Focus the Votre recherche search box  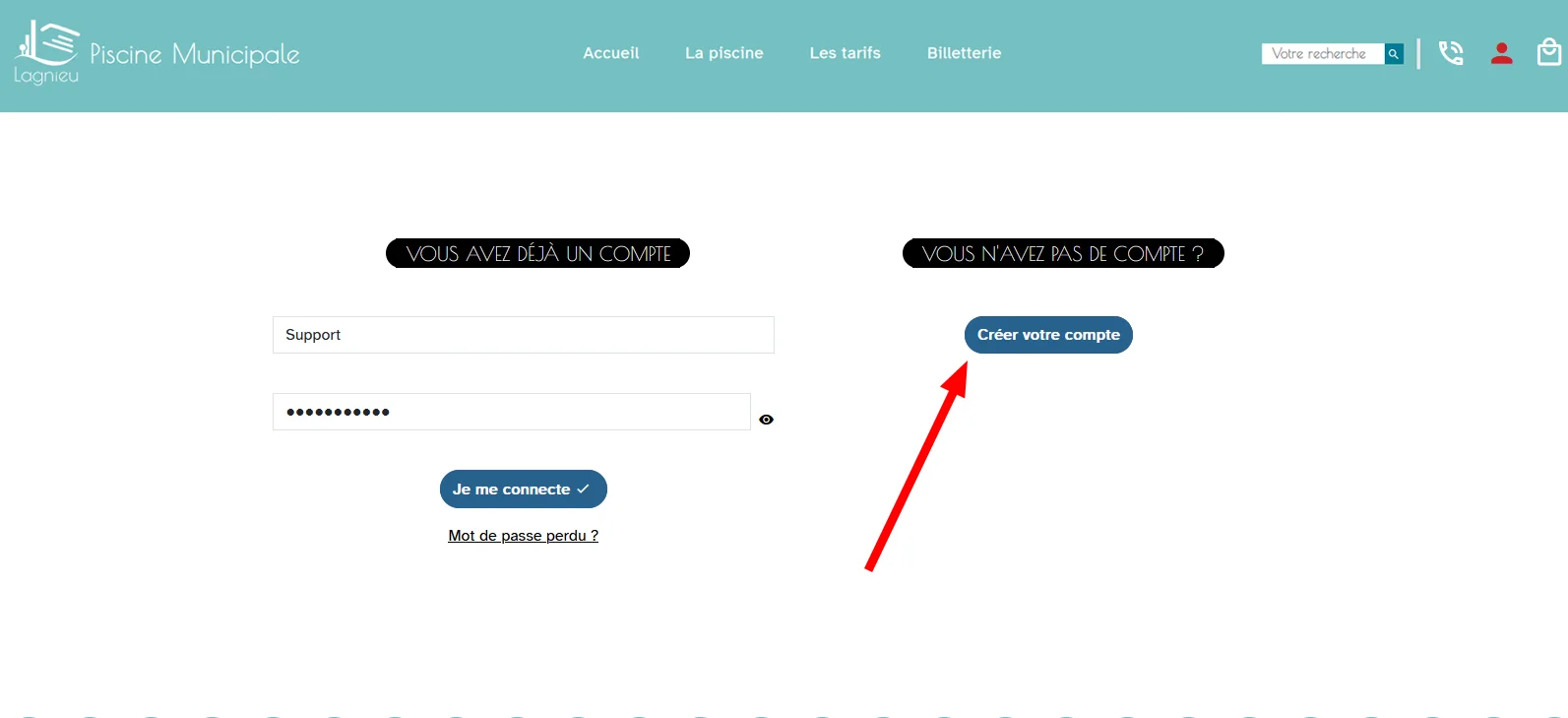1323,54
